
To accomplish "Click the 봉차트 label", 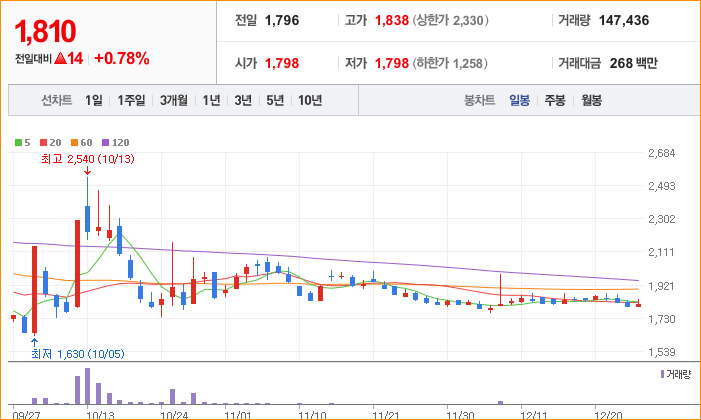I will tap(479, 100).
